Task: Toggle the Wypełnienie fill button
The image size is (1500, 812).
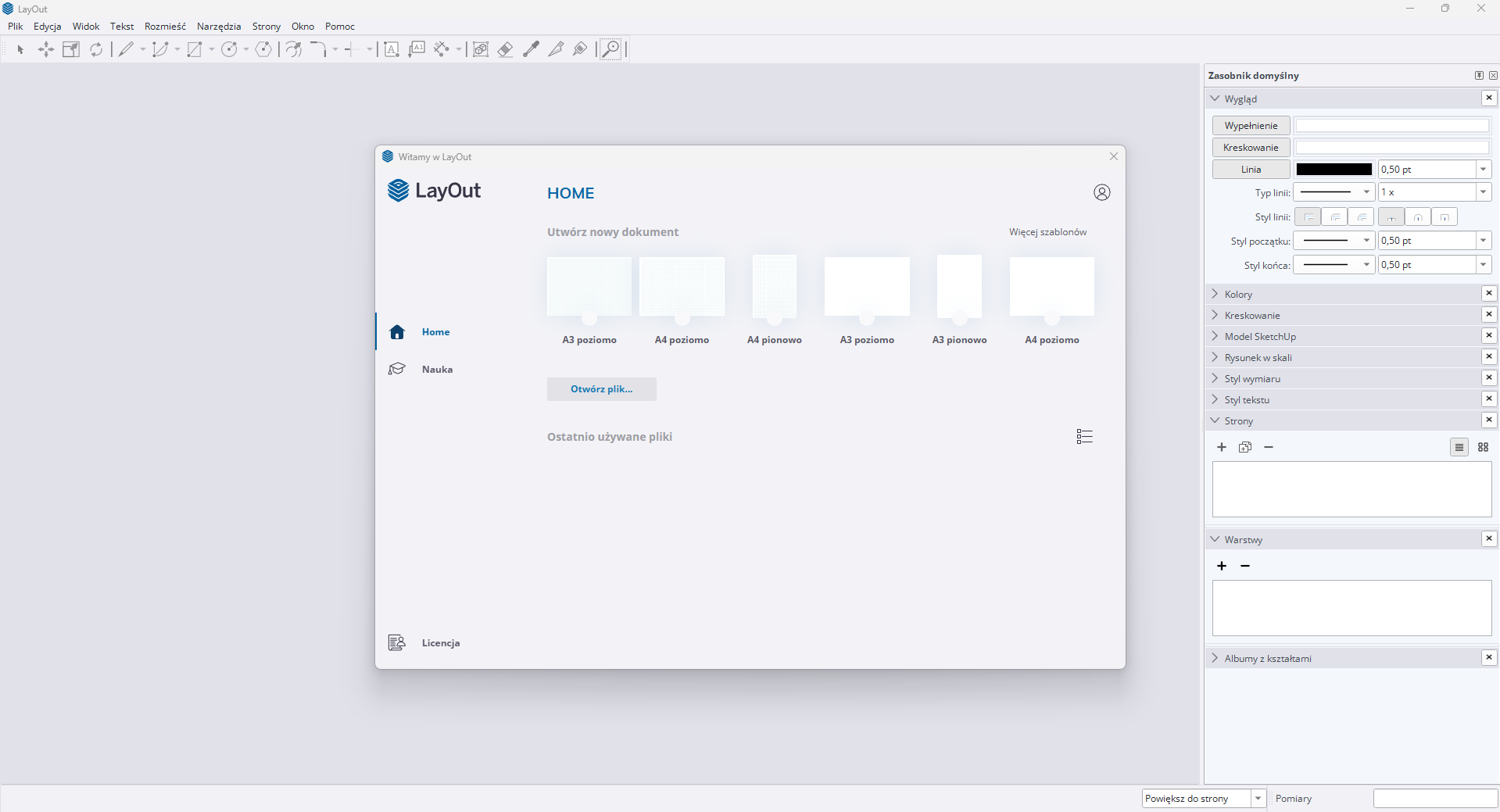Action: pos(1251,125)
